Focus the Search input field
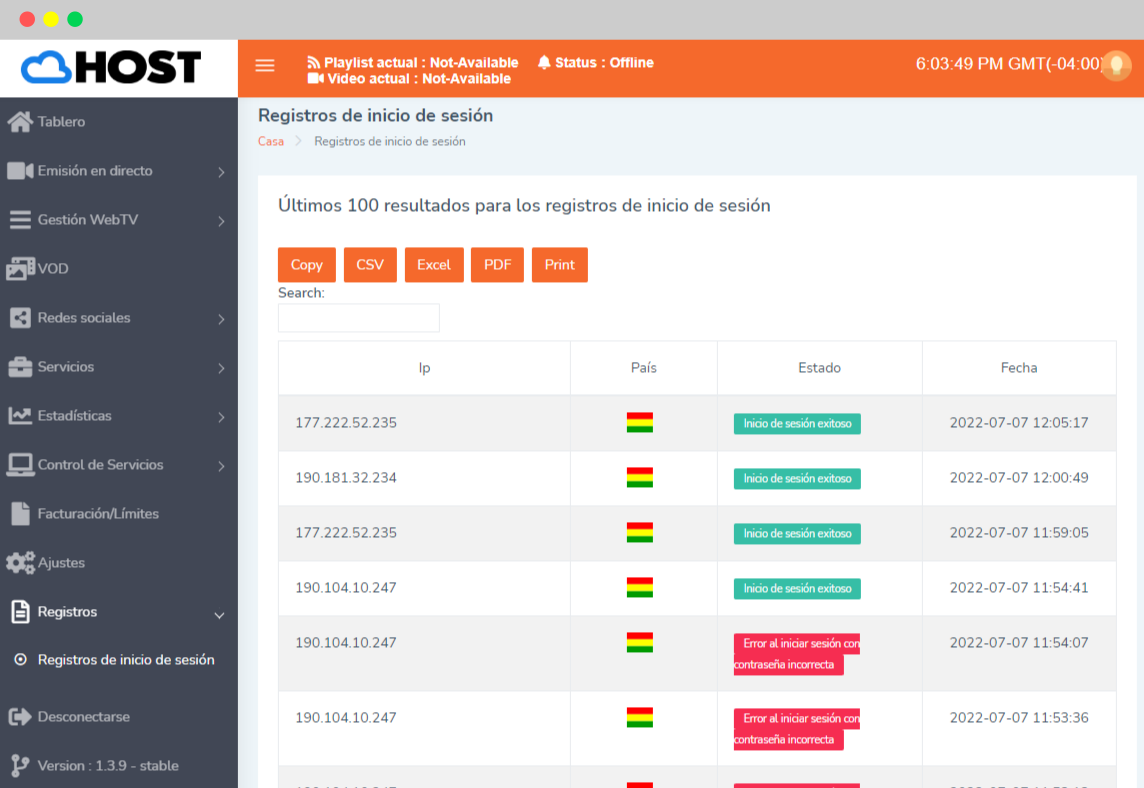This screenshot has width=1144, height=788. point(359,318)
